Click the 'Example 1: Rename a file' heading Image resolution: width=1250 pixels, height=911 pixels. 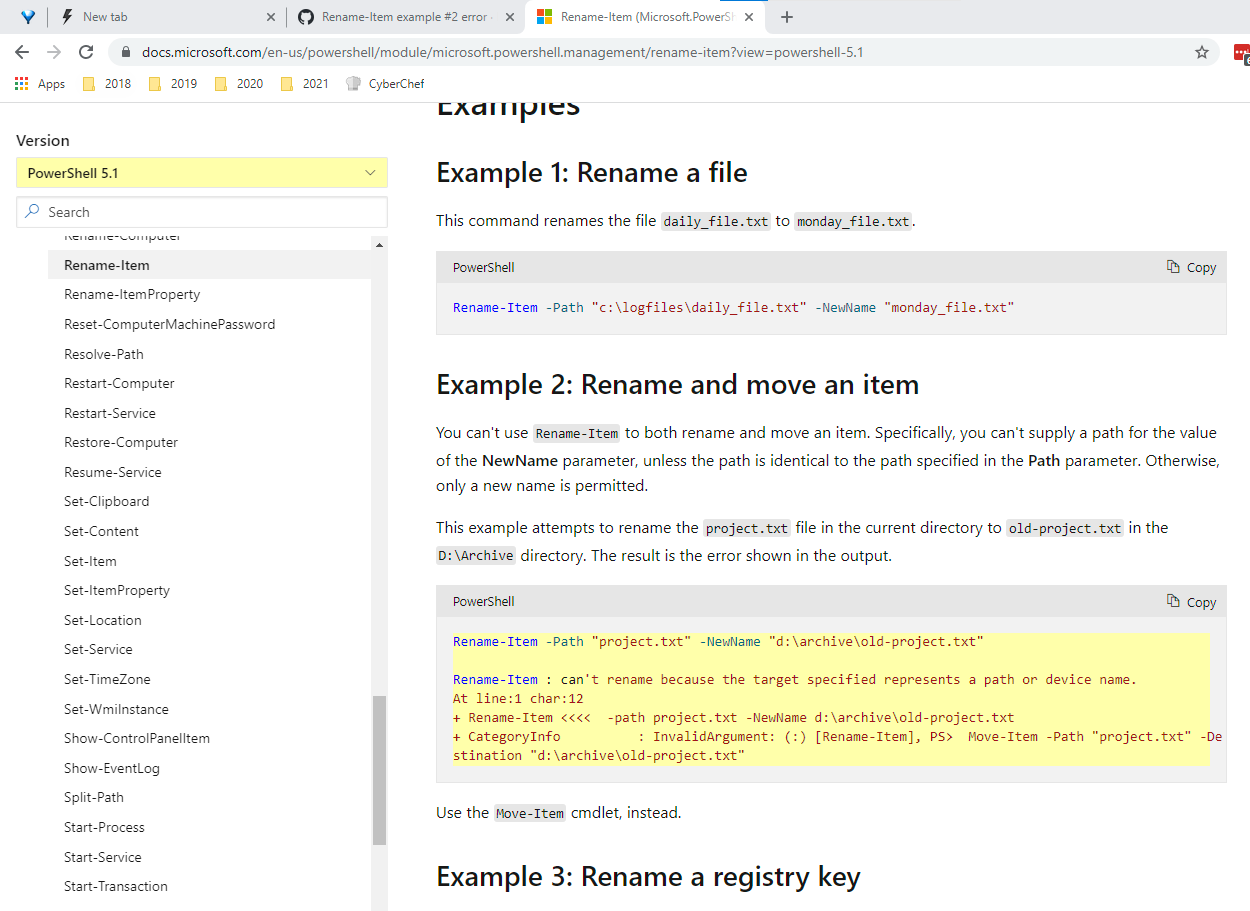click(592, 173)
